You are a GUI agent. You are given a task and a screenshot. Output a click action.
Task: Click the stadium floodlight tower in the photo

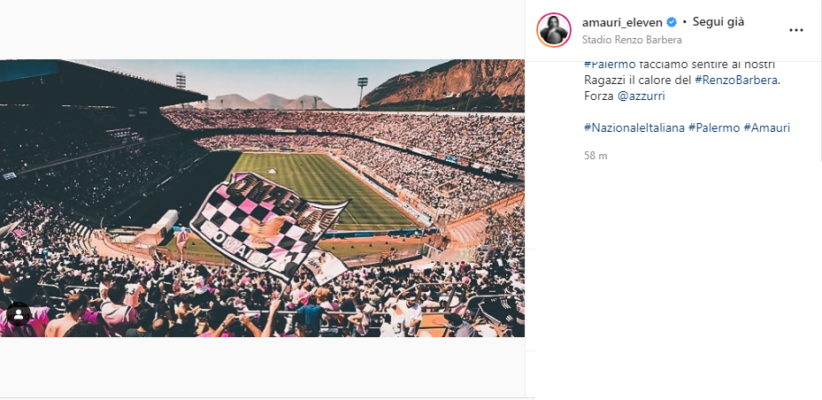tap(362, 90)
